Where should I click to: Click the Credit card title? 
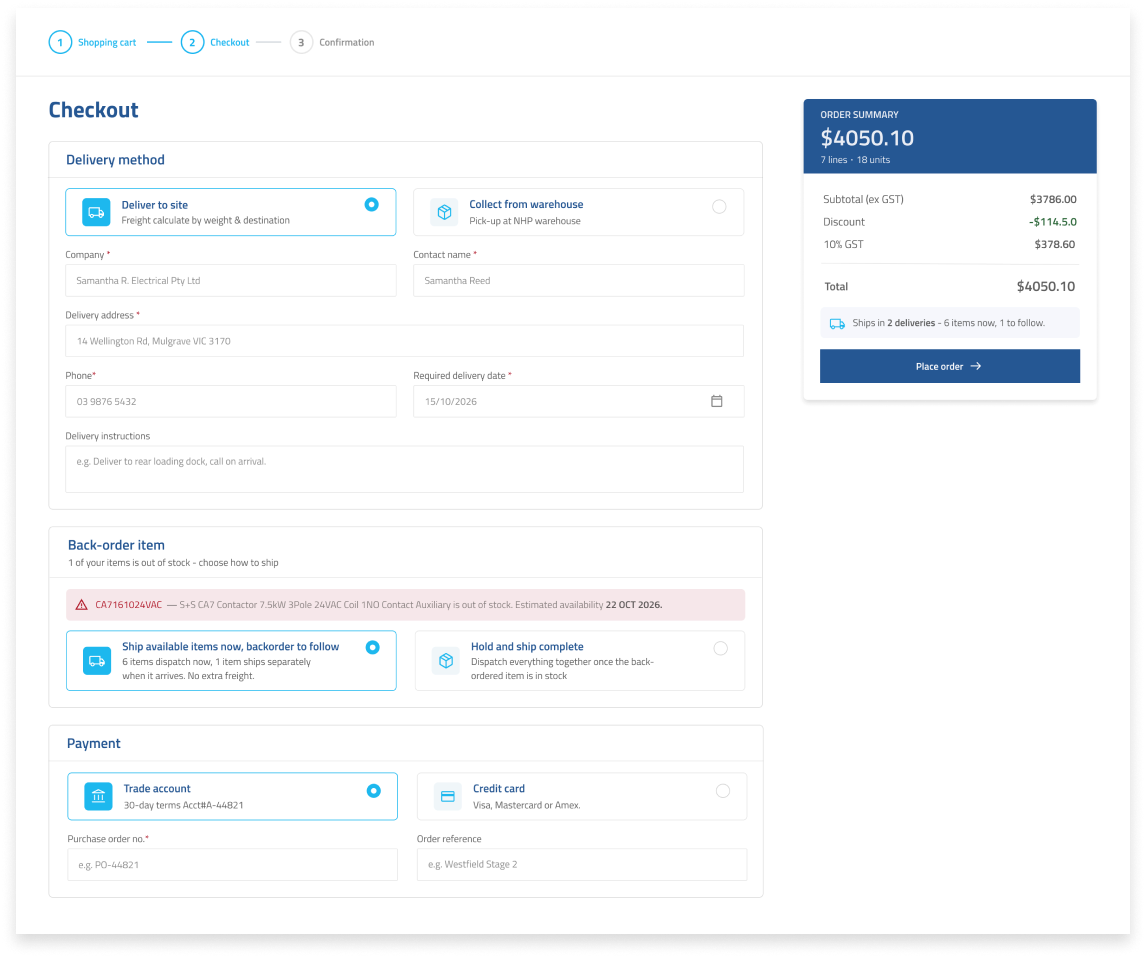498,788
